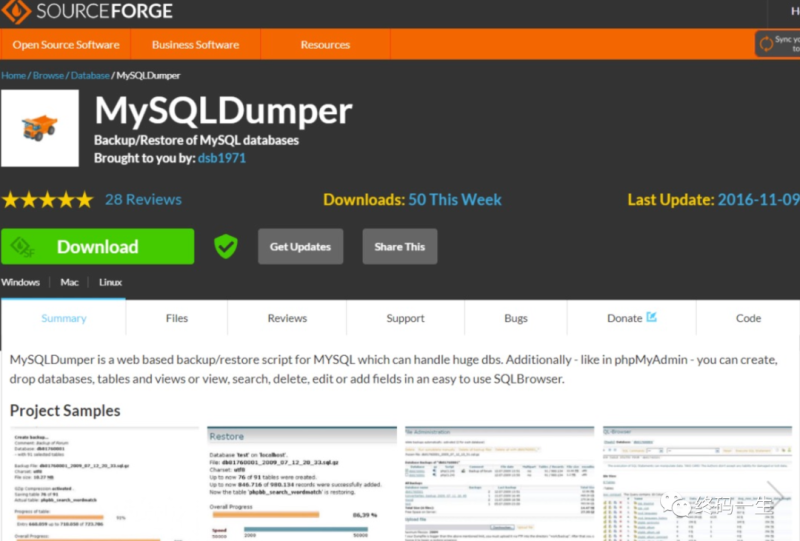Open the Resources menu

click(326, 44)
